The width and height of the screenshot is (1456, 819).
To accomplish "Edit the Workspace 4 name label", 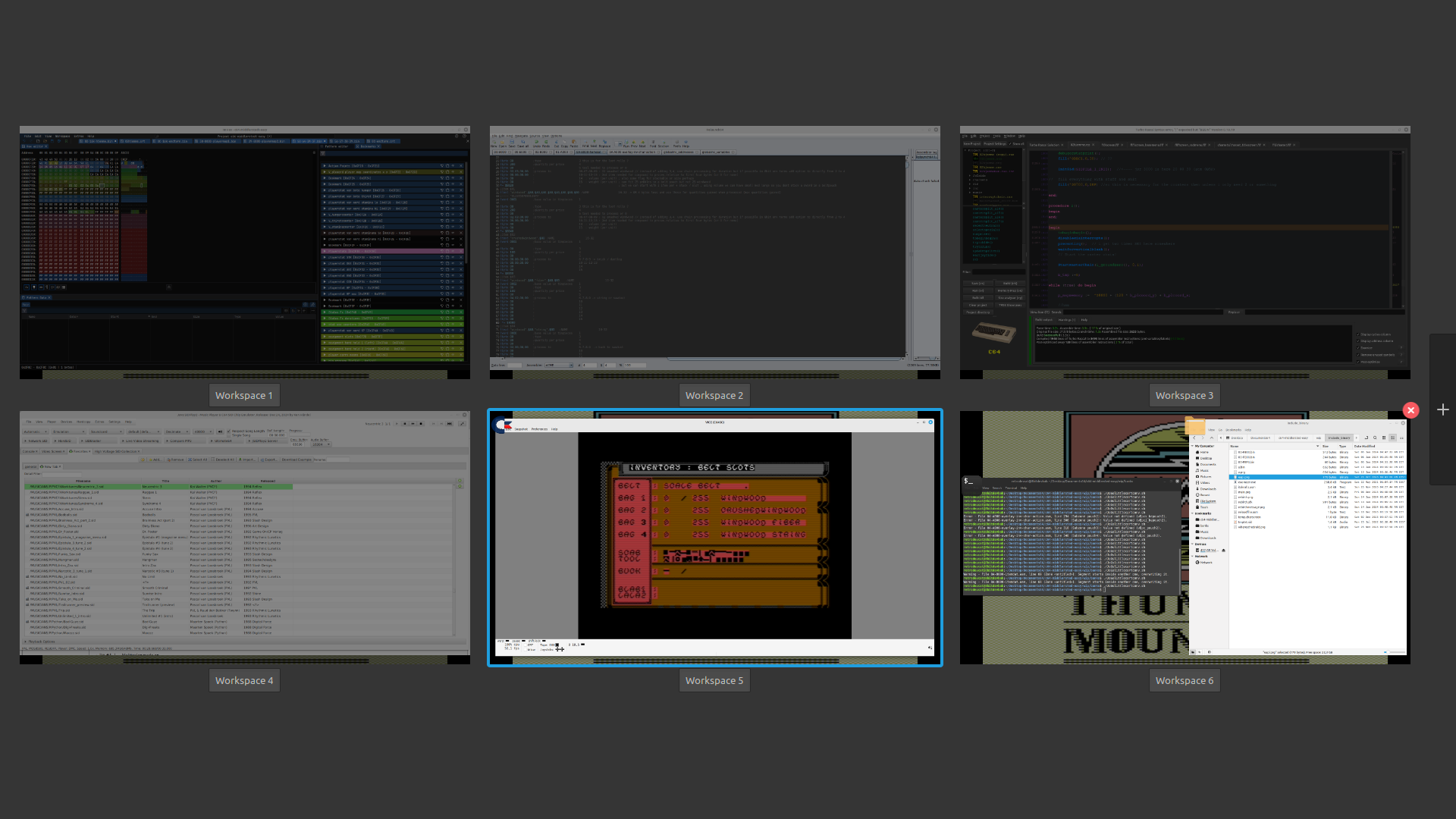I will point(244,680).
